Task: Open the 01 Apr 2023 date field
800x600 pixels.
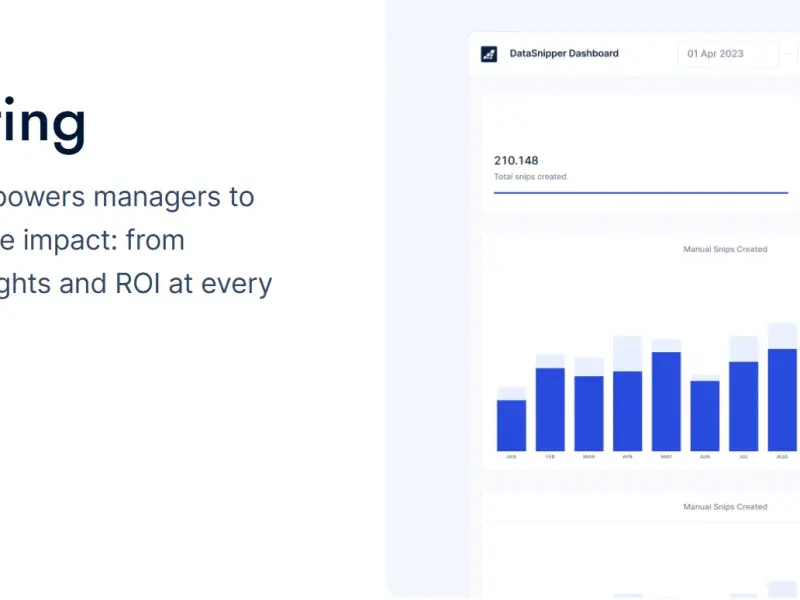Action: coord(728,54)
